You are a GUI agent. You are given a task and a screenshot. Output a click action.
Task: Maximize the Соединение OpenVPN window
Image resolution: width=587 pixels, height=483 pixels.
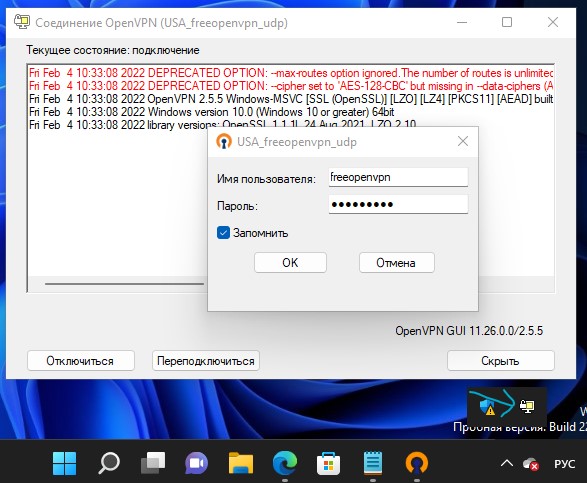click(507, 22)
